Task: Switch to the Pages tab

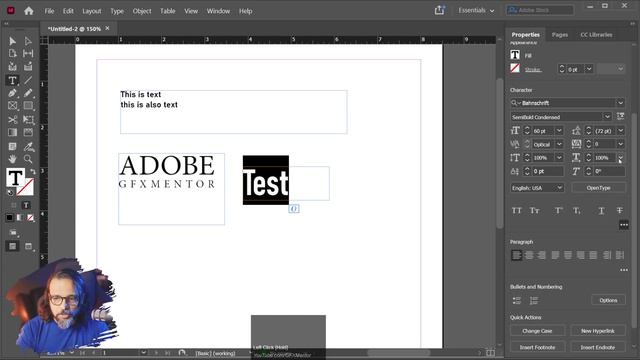Action: pyautogui.click(x=560, y=35)
